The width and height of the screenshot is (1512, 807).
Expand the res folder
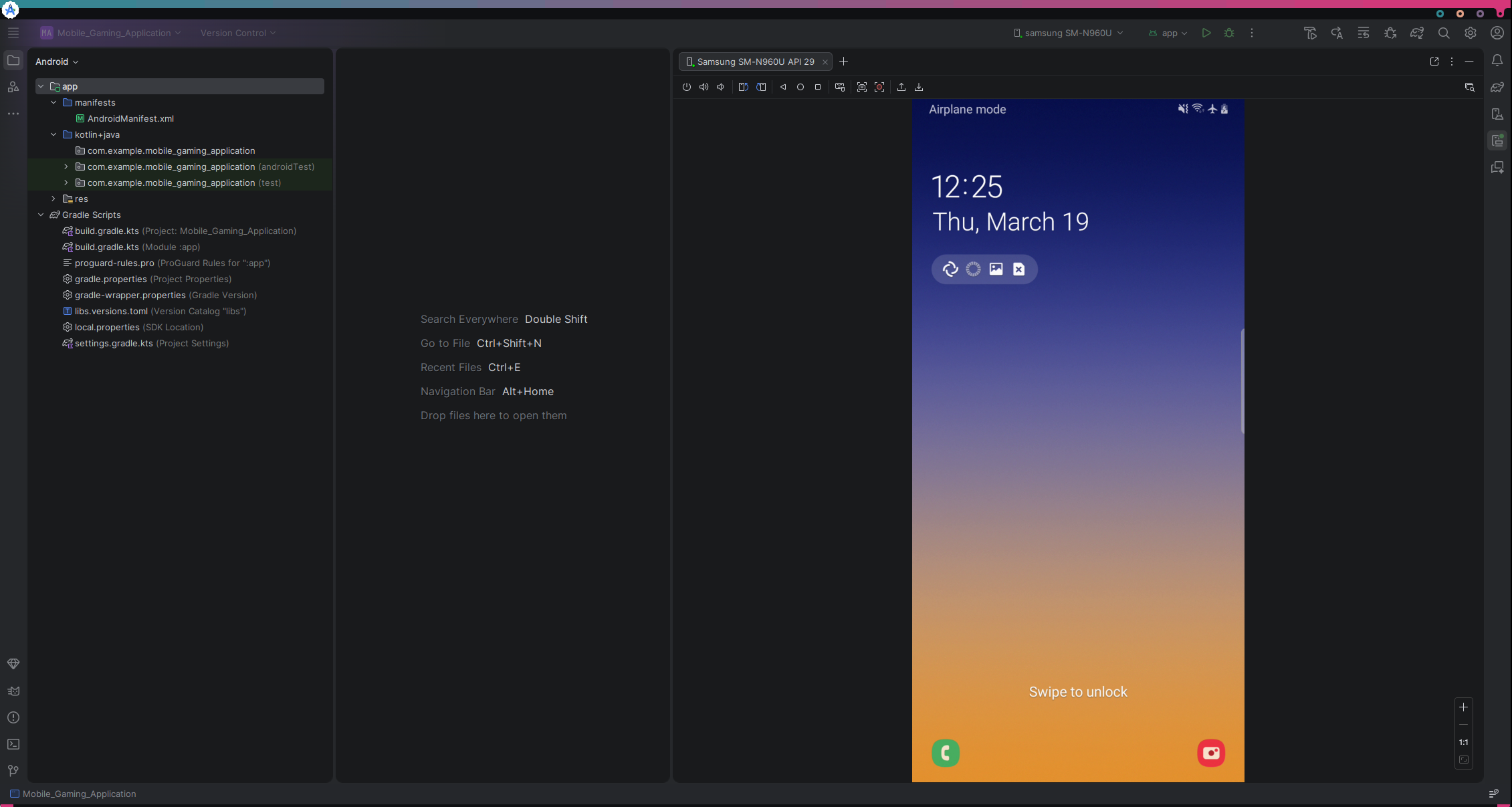pyautogui.click(x=53, y=199)
